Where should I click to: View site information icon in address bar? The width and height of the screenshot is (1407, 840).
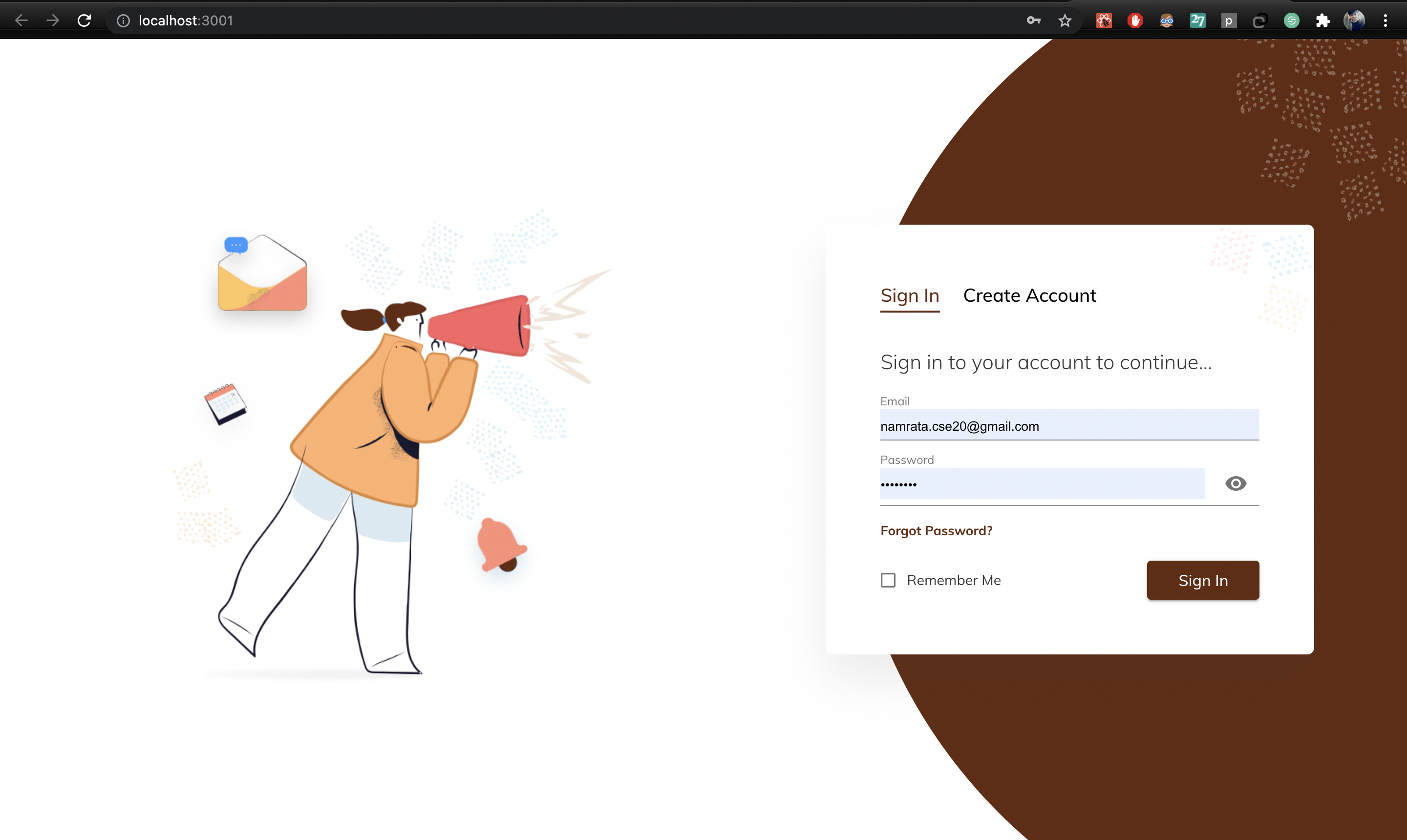[123, 21]
